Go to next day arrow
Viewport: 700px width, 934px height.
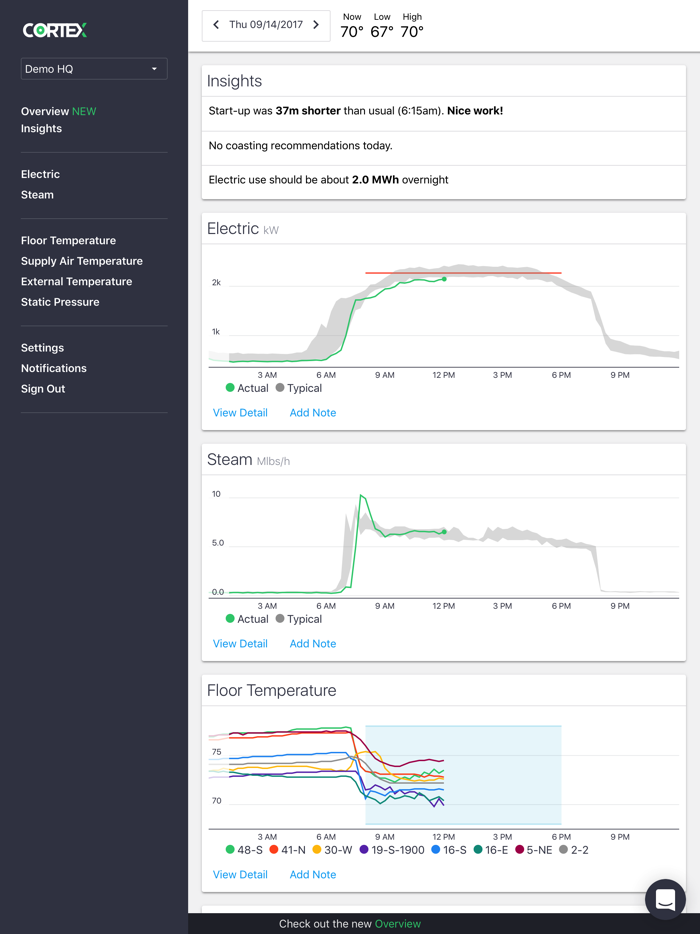point(316,25)
